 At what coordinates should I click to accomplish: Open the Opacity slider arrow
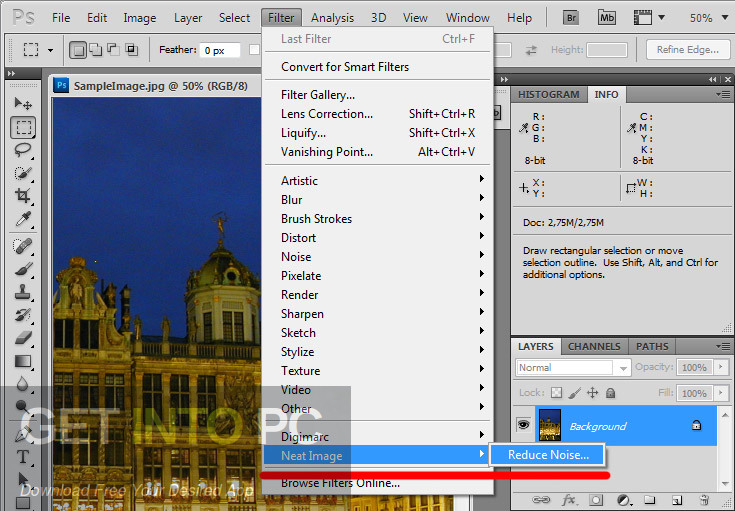721,367
